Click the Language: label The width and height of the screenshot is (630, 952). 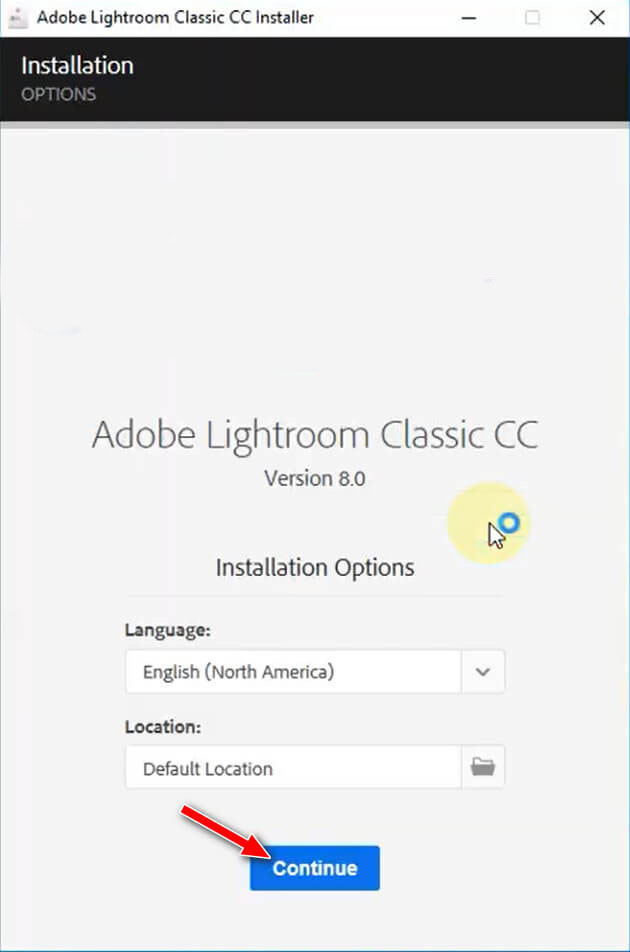point(168,630)
